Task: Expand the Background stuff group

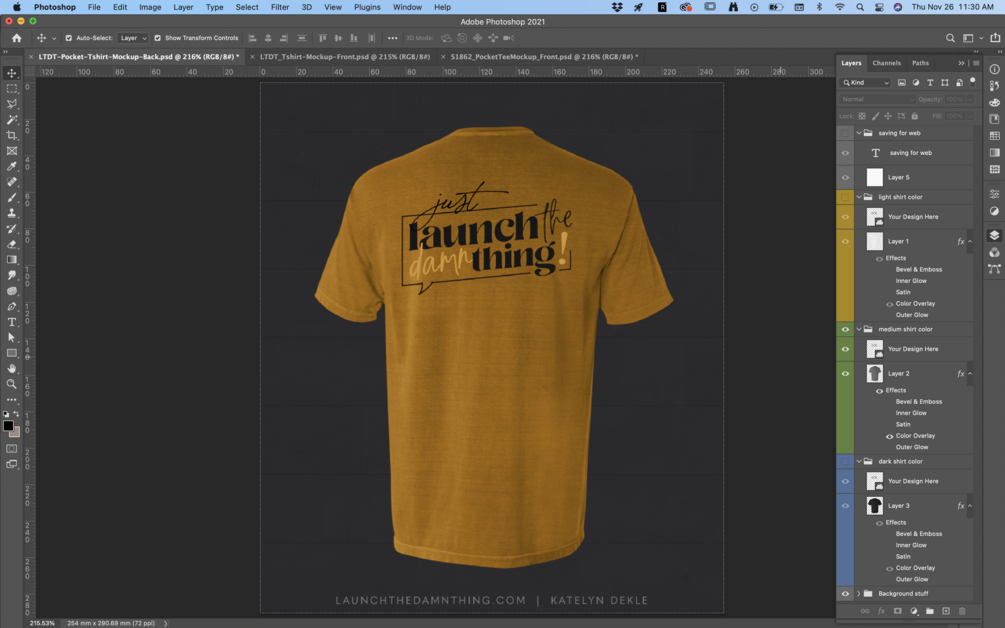Action: pyautogui.click(x=859, y=594)
